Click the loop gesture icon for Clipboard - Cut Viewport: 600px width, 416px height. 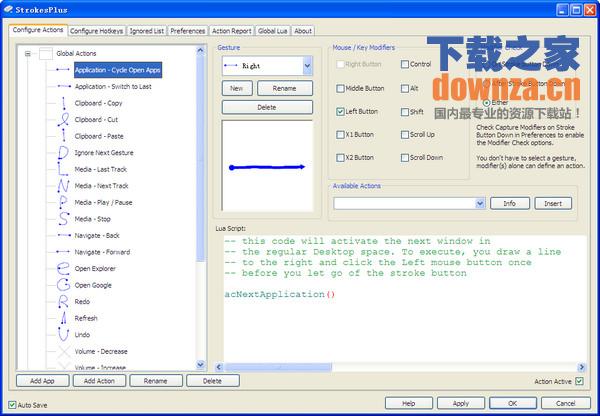pos(64,119)
